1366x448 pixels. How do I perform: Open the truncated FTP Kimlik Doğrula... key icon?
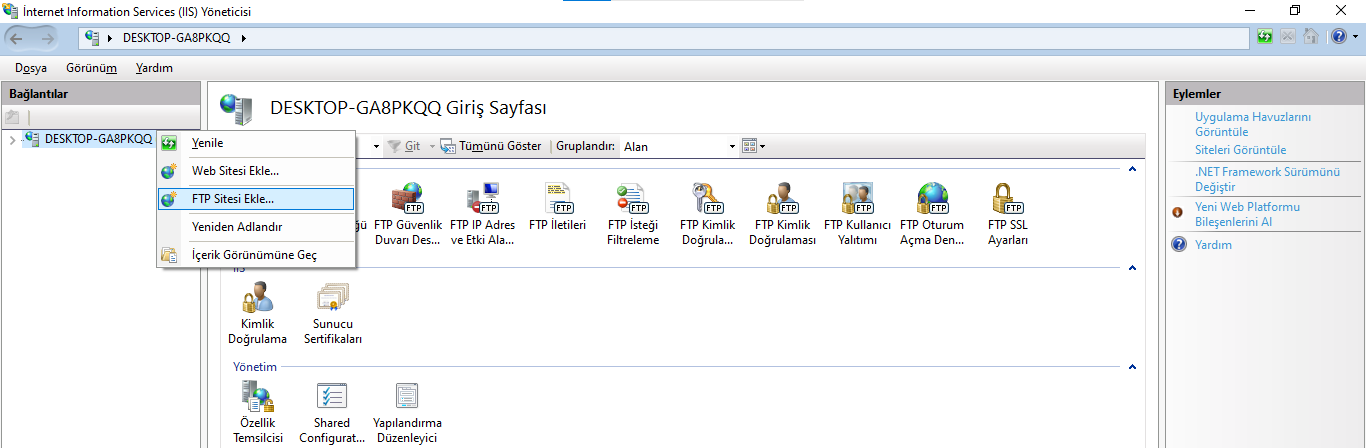[707, 214]
